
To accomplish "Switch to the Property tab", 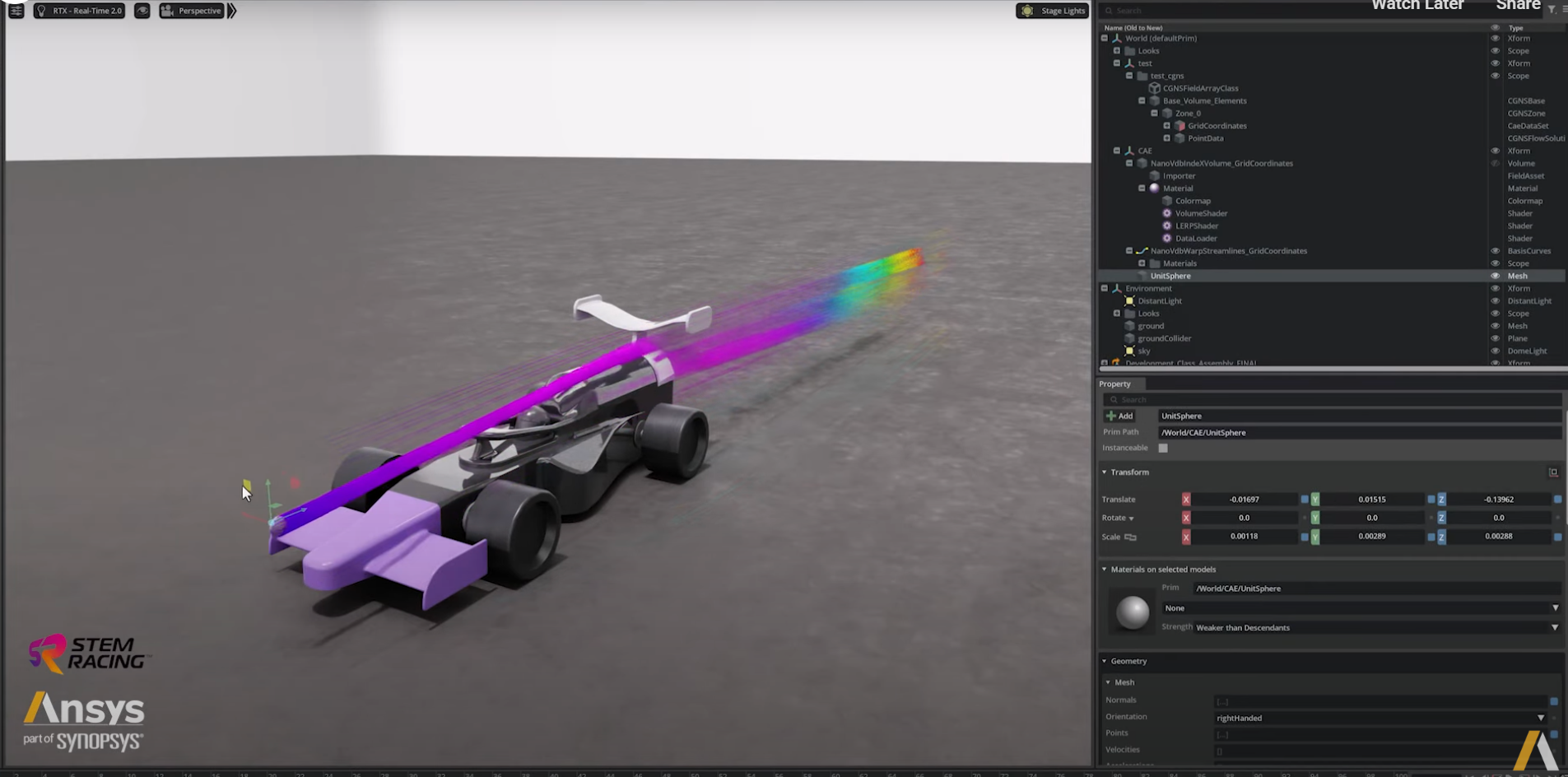I will 1116,384.
